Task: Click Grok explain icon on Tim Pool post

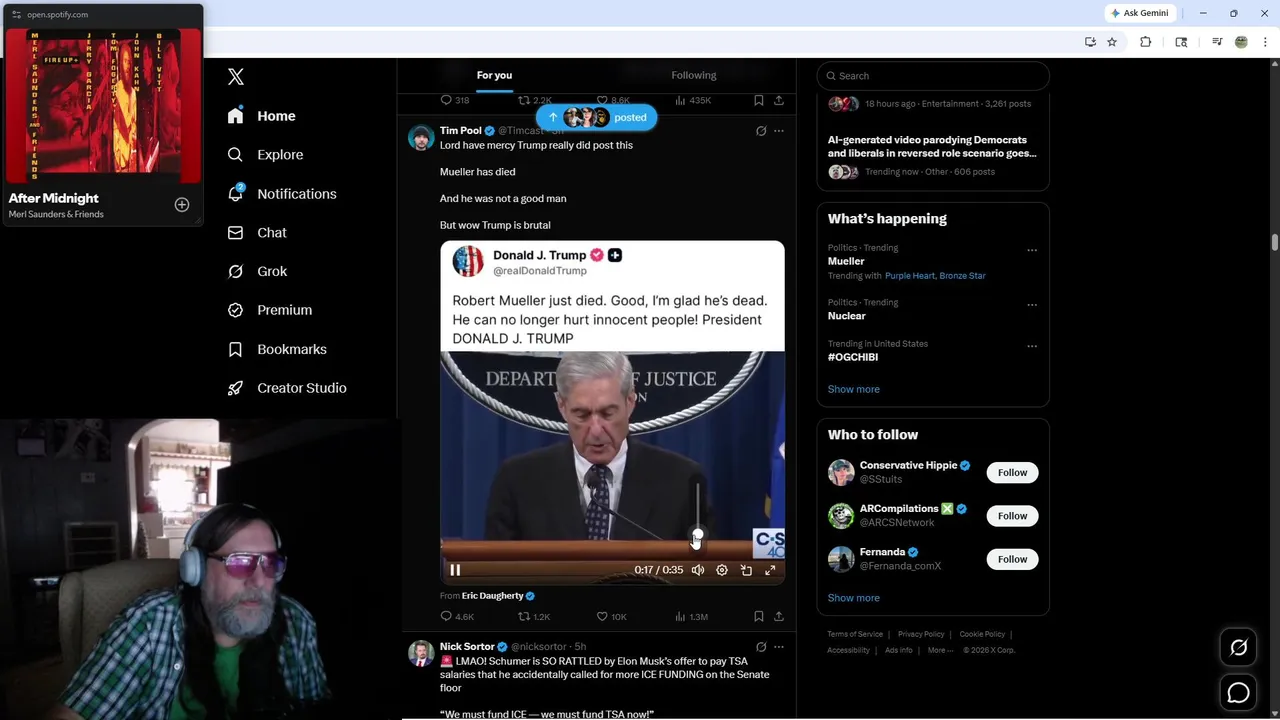Action: [761, 131]
